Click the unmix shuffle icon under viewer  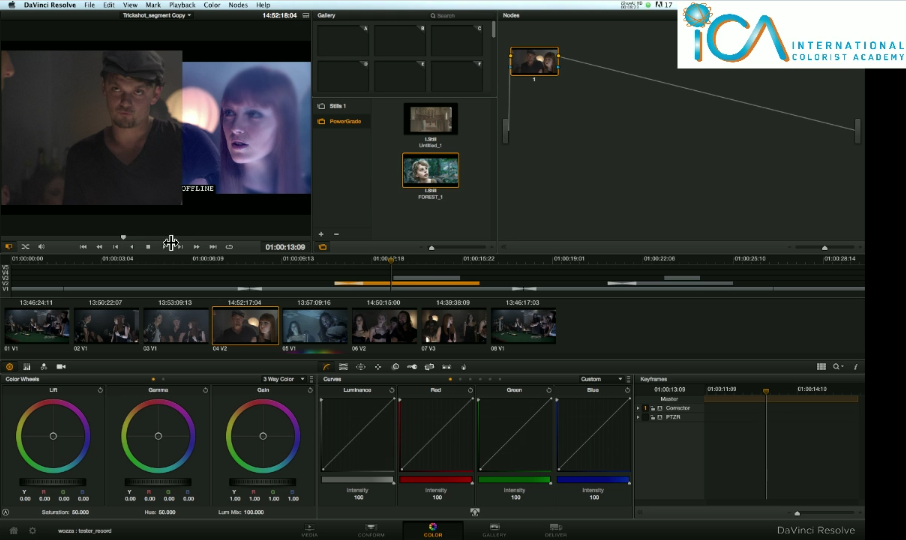point(25,247)
